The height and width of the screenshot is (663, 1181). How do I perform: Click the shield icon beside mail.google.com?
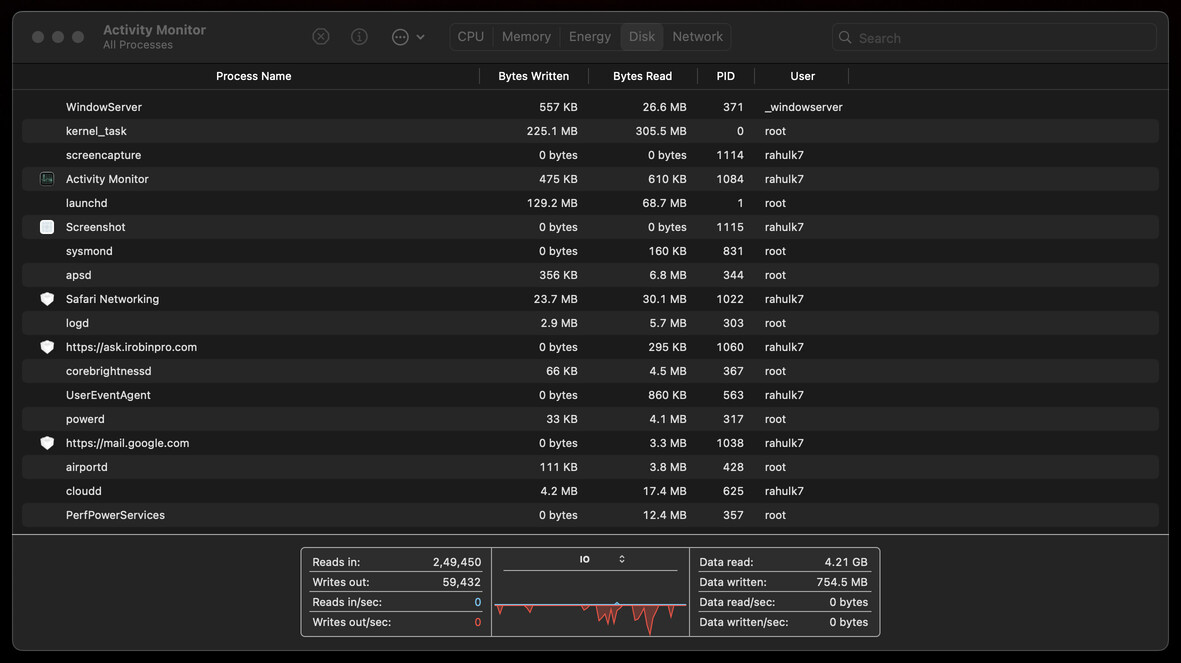coord(47,443)
